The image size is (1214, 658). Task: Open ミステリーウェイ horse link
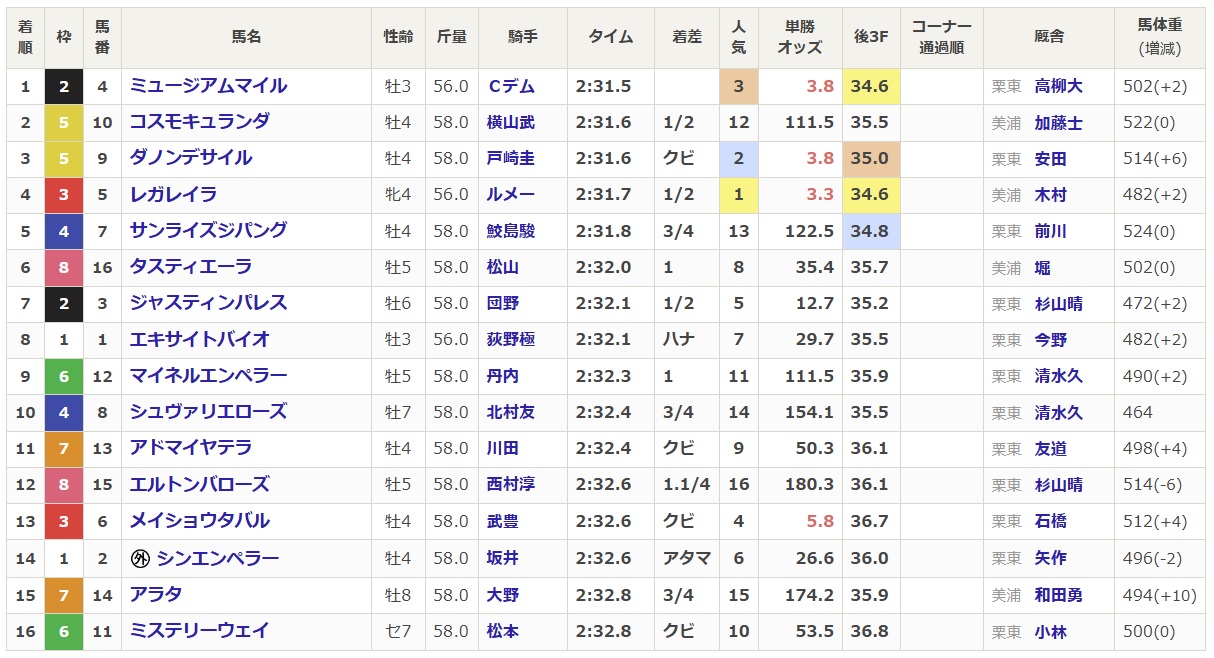[199, 631]
